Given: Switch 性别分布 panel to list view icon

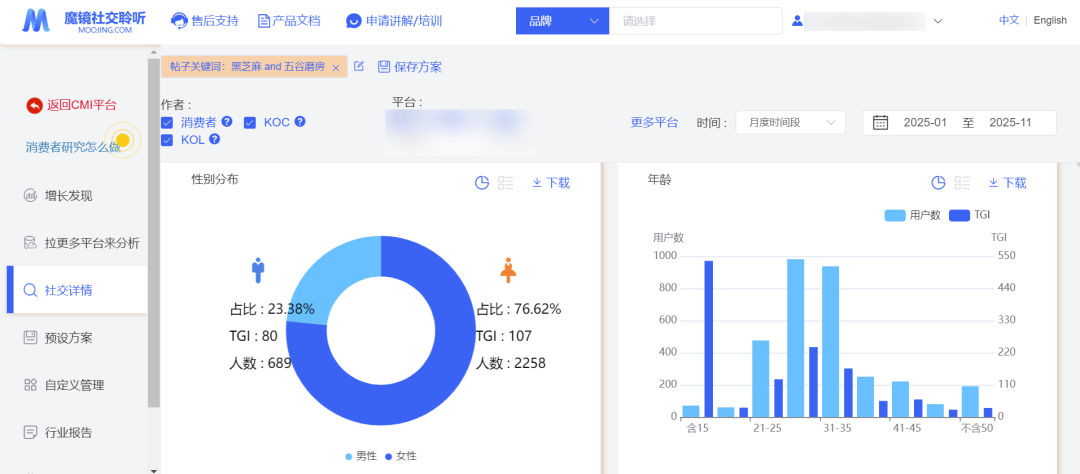Looking at the screenshot, I should click(506, 182).
